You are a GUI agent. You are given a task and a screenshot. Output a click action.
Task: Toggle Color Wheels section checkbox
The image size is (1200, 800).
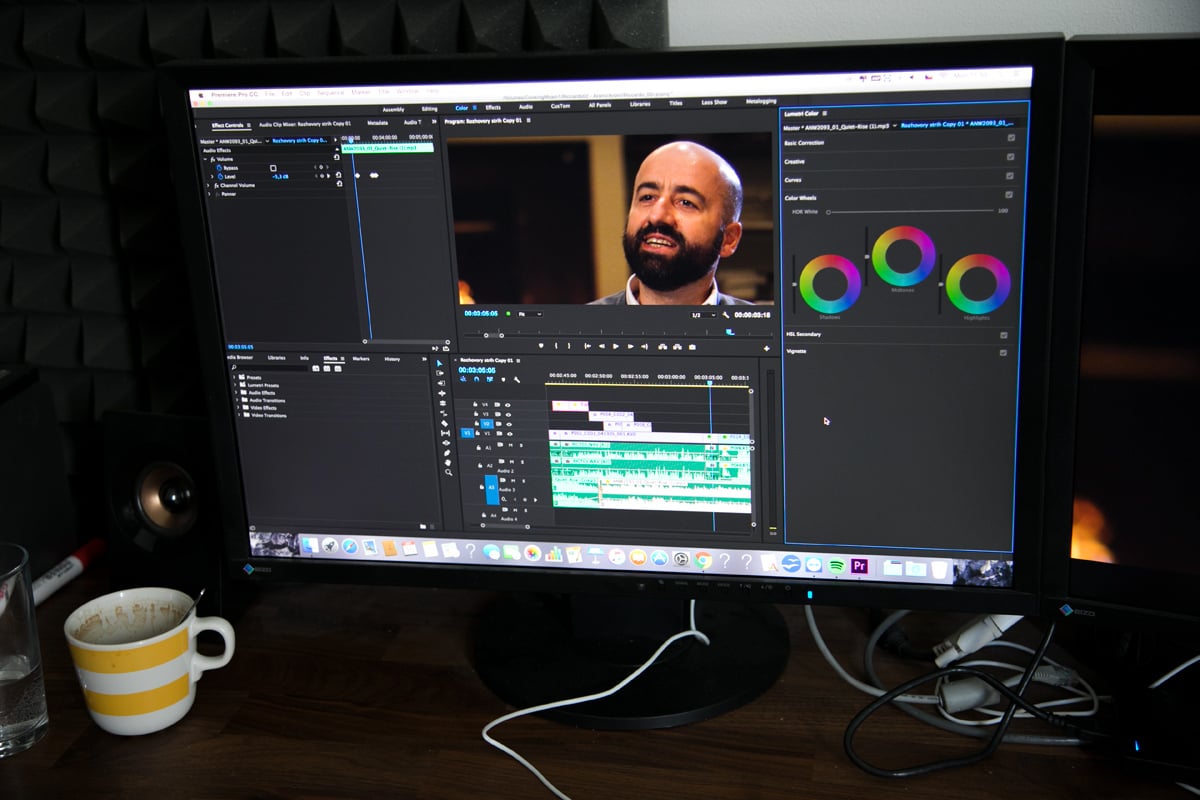(1009, 195)
